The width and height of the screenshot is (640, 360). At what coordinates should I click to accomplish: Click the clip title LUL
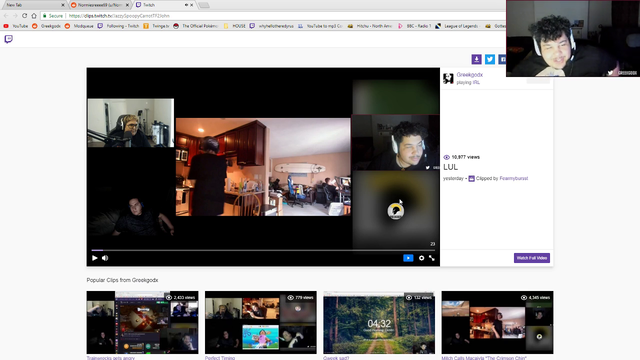pyautogui.click(x=451, y=167)
